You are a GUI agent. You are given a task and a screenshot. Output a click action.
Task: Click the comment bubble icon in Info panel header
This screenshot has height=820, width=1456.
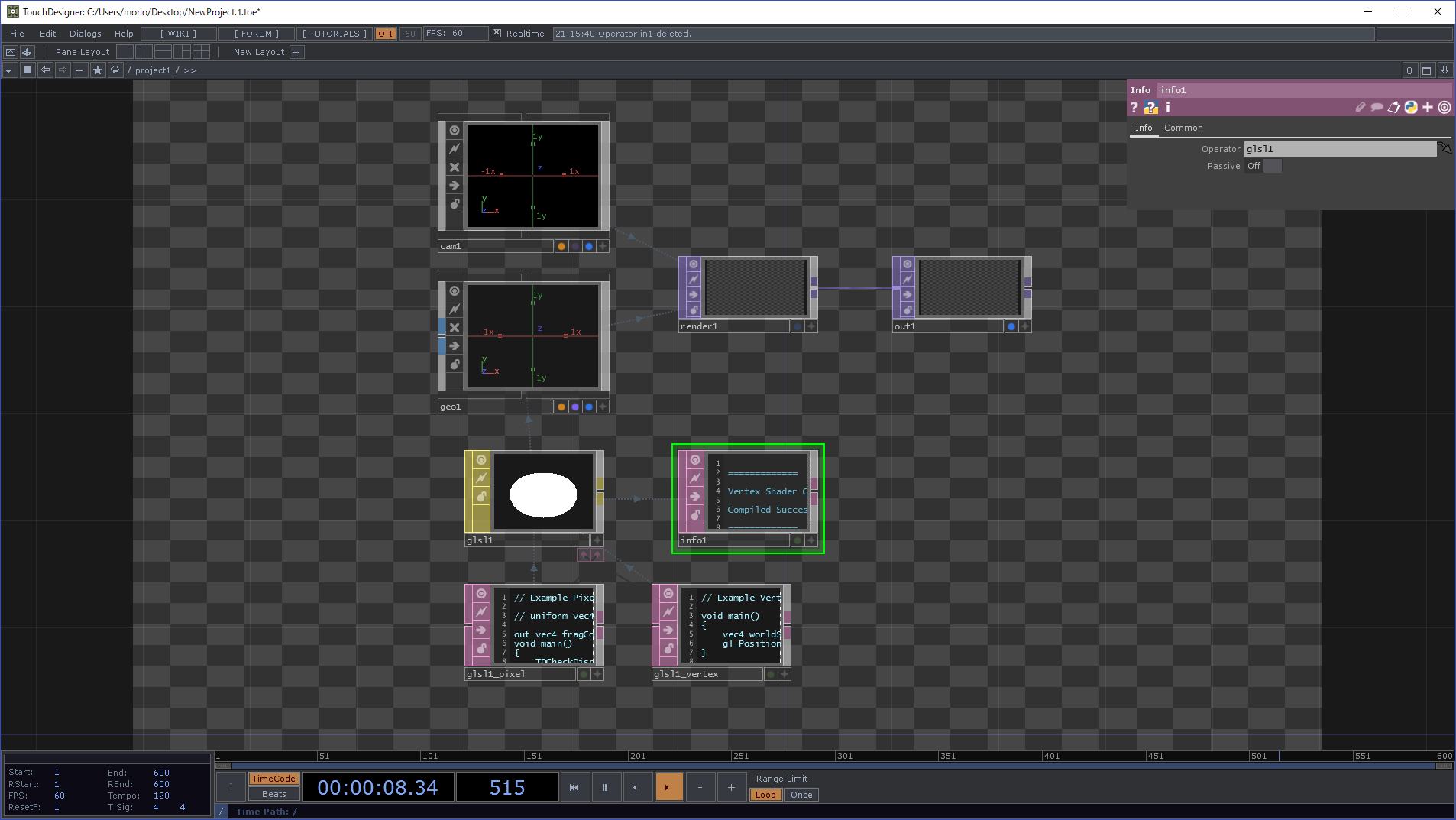pos(1377,107)
